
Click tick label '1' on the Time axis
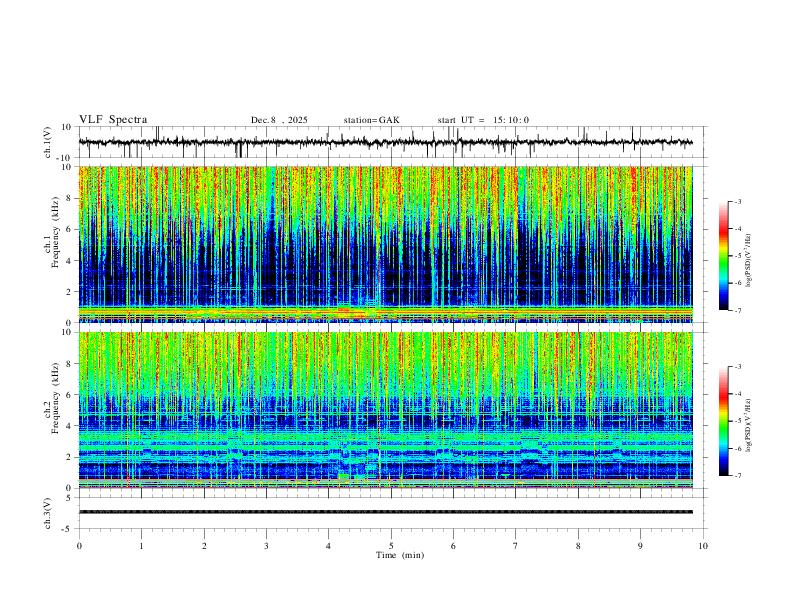(x=141, y=546)
